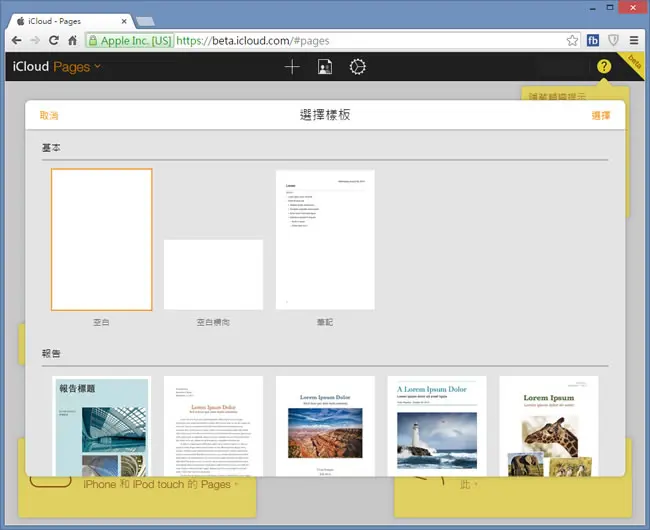650x530 pixels.
Task: Open the shield extension icon
Action: (x=613, y=41)
